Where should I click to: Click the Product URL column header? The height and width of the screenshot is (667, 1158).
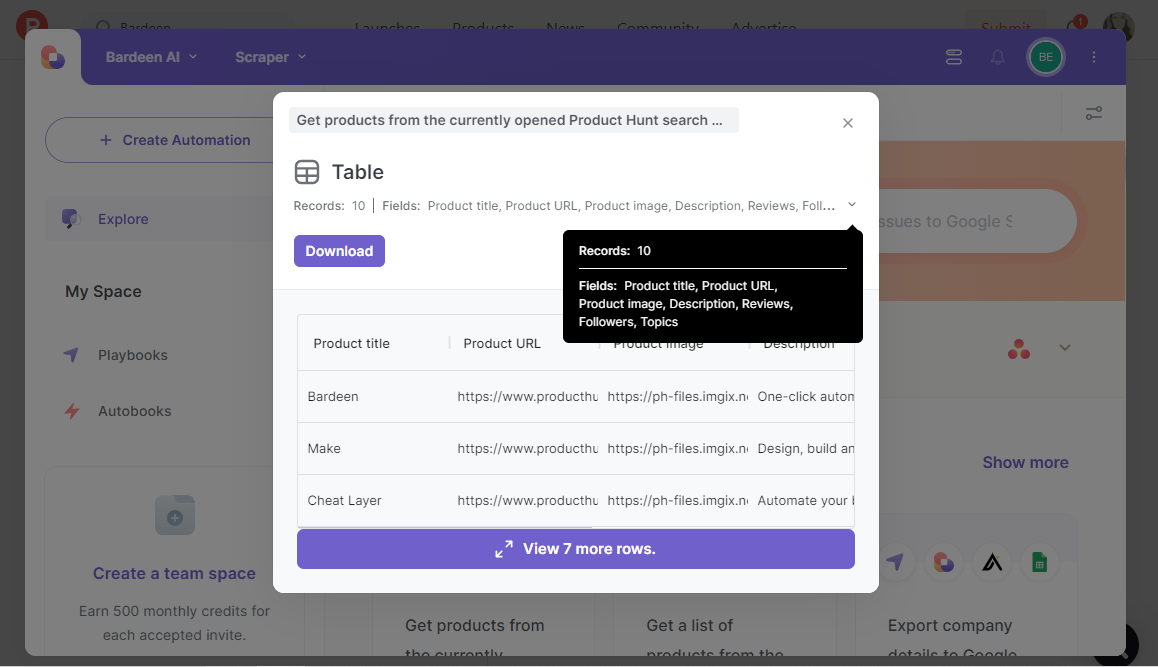tap(502, 343)
